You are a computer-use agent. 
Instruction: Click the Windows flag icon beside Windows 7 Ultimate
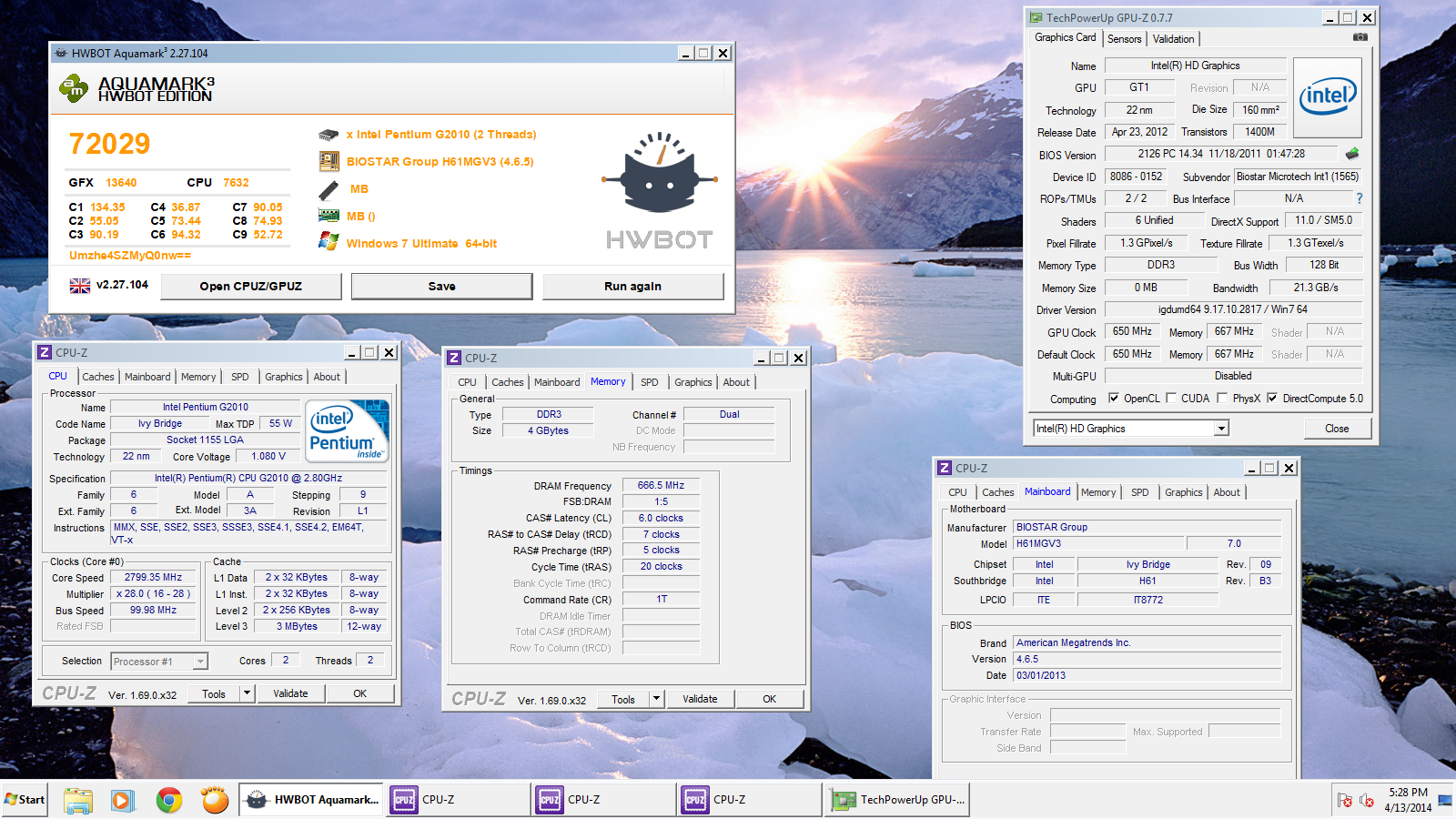[x=329, y=241]
